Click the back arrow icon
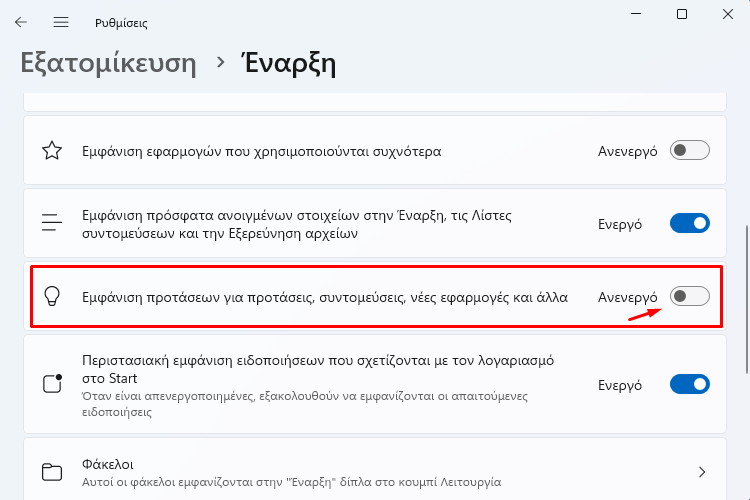Viewport: 750px width, 500px height. (21, 22)
